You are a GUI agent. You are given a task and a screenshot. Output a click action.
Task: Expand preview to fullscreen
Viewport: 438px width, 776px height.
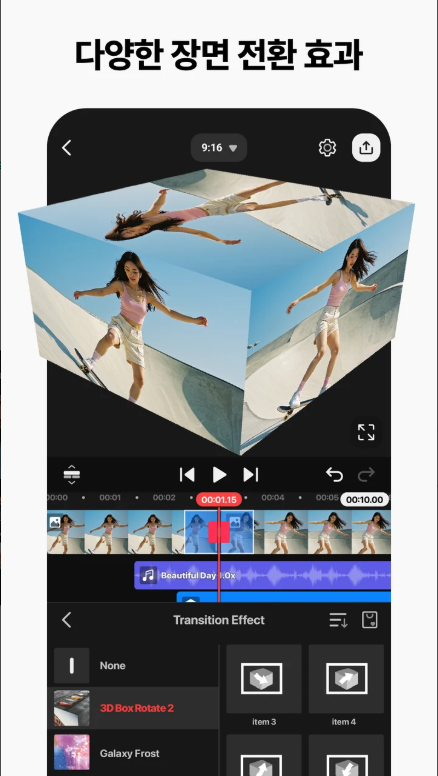coord(366,432)
